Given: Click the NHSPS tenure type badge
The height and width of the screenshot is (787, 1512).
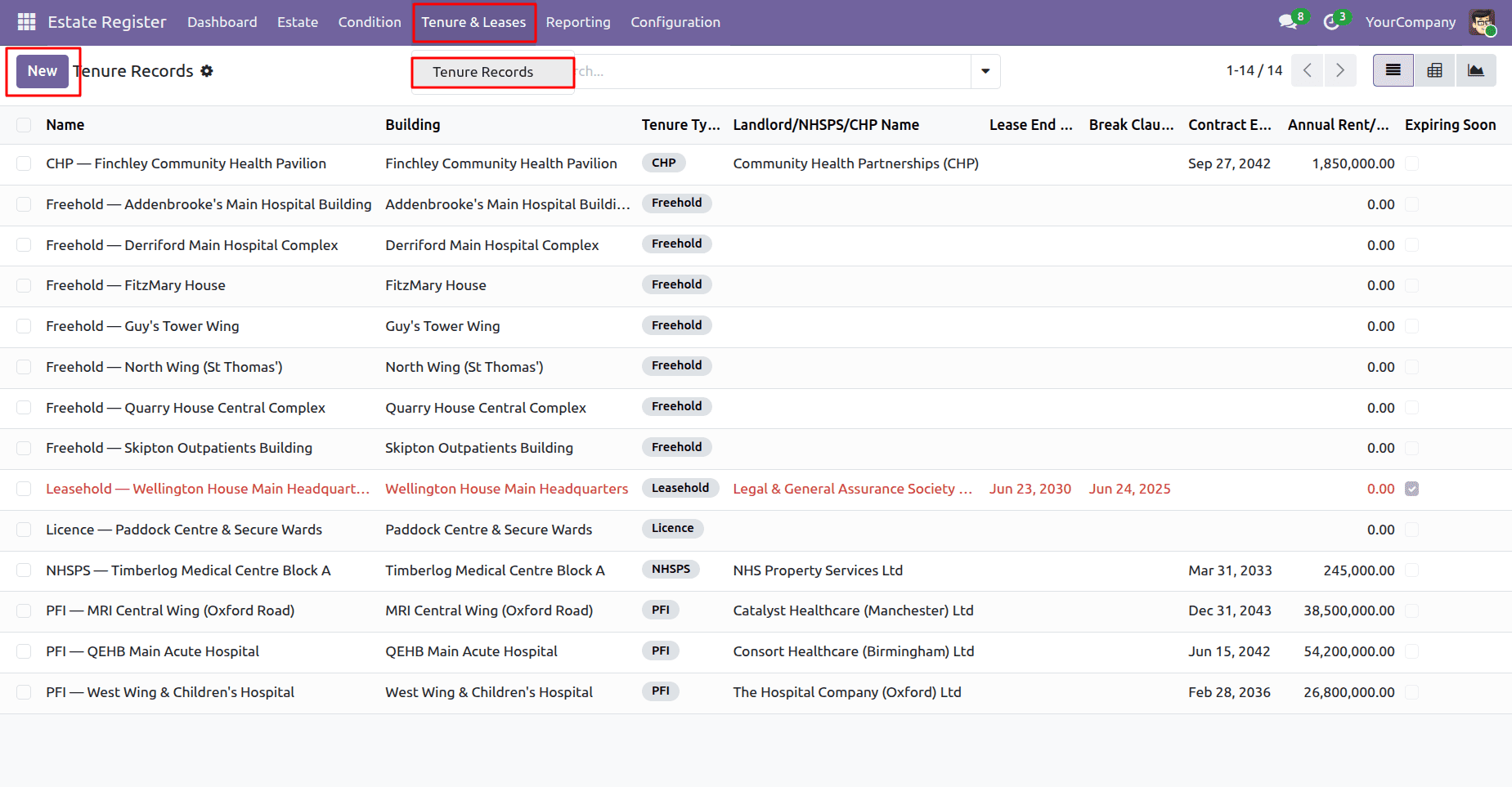Looking at the screenshot, I should coord(671,569).
